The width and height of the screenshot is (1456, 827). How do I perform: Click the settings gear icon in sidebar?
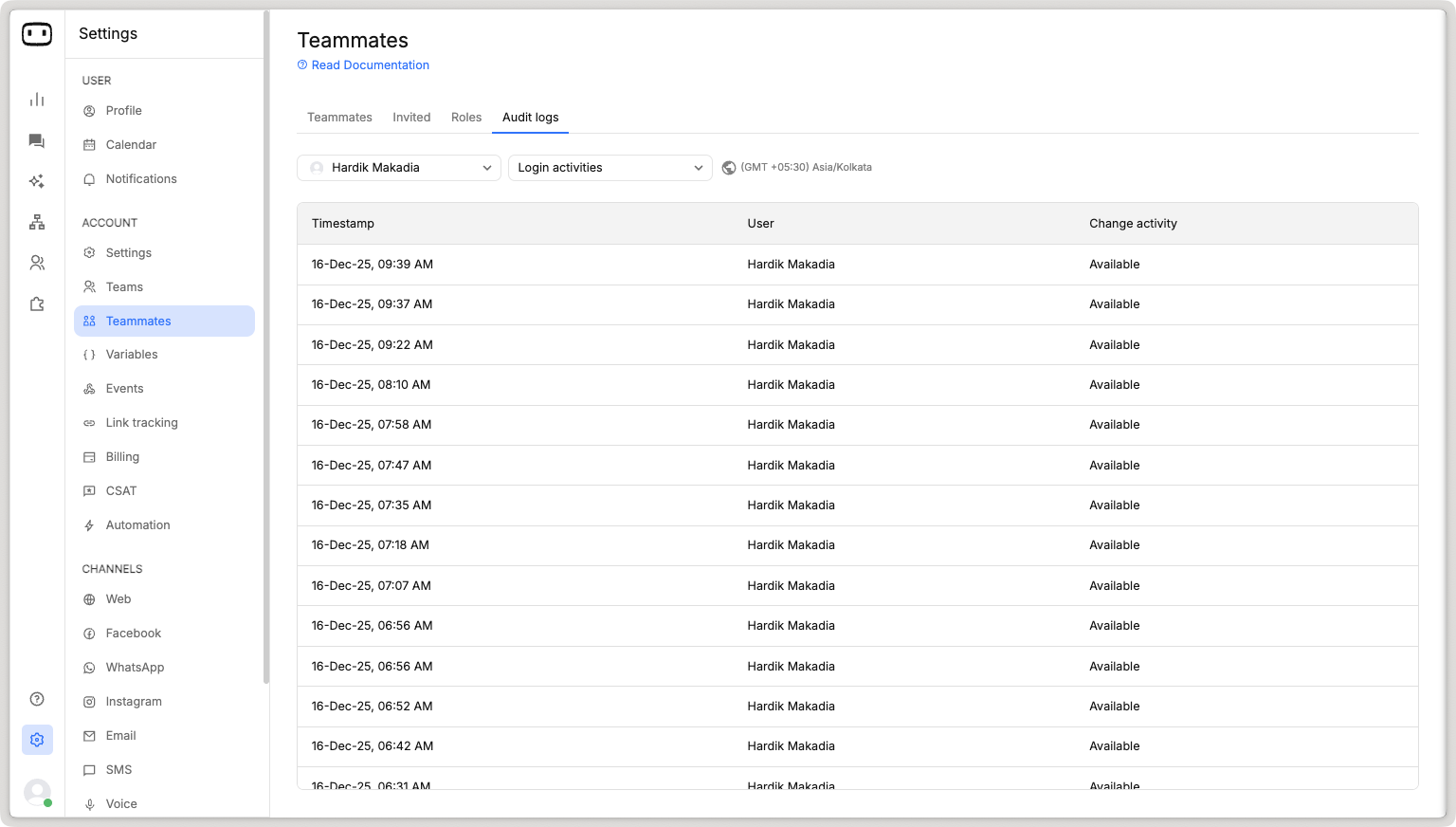point(37,740)
